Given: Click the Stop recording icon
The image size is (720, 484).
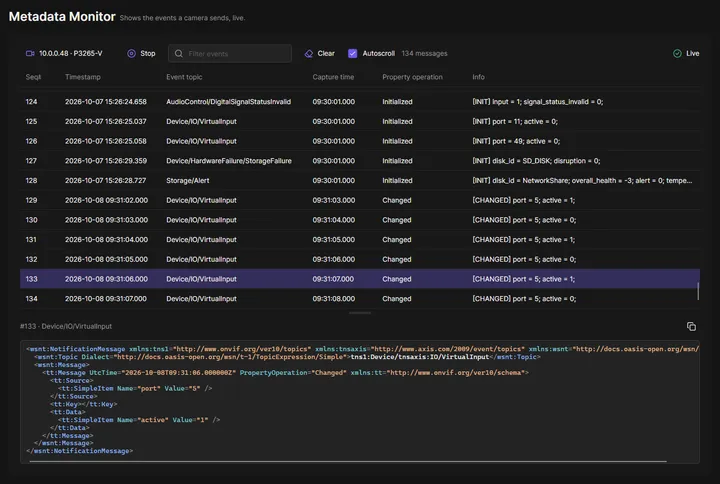Looking at the screenshot, I should pyautogui.click(x=131, y=54).
